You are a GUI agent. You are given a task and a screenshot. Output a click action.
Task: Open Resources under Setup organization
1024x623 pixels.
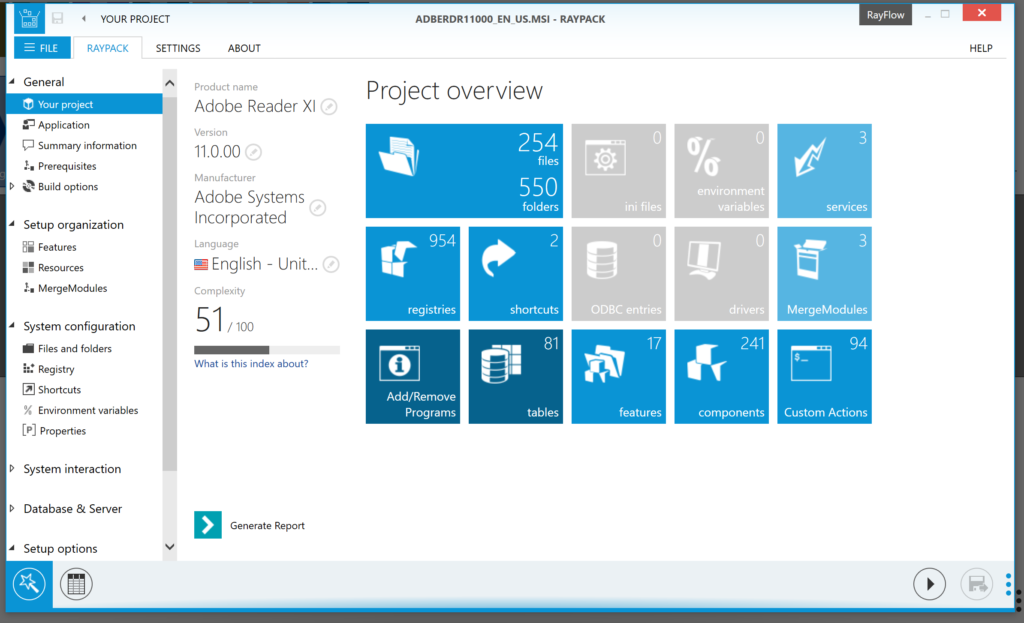click(61, 268)
